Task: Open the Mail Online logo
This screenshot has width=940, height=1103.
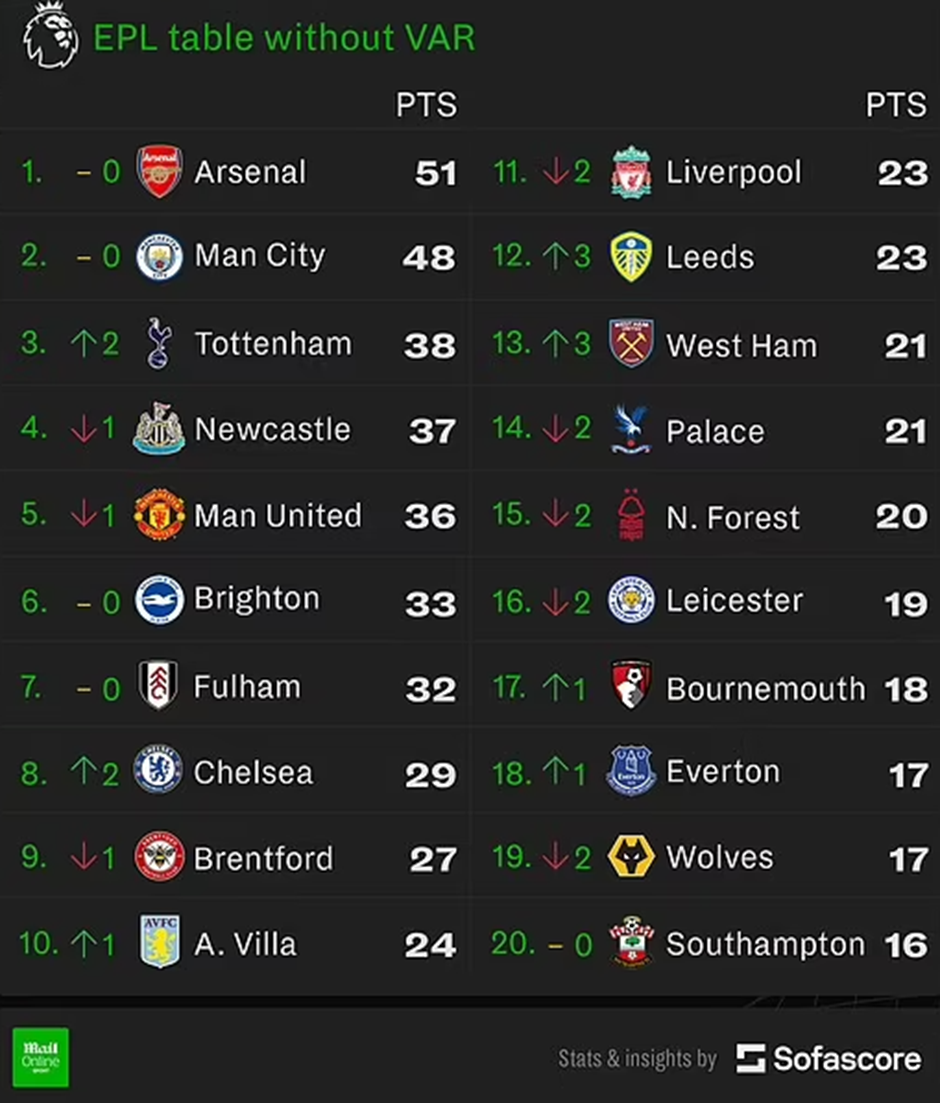Action: 41,1057
